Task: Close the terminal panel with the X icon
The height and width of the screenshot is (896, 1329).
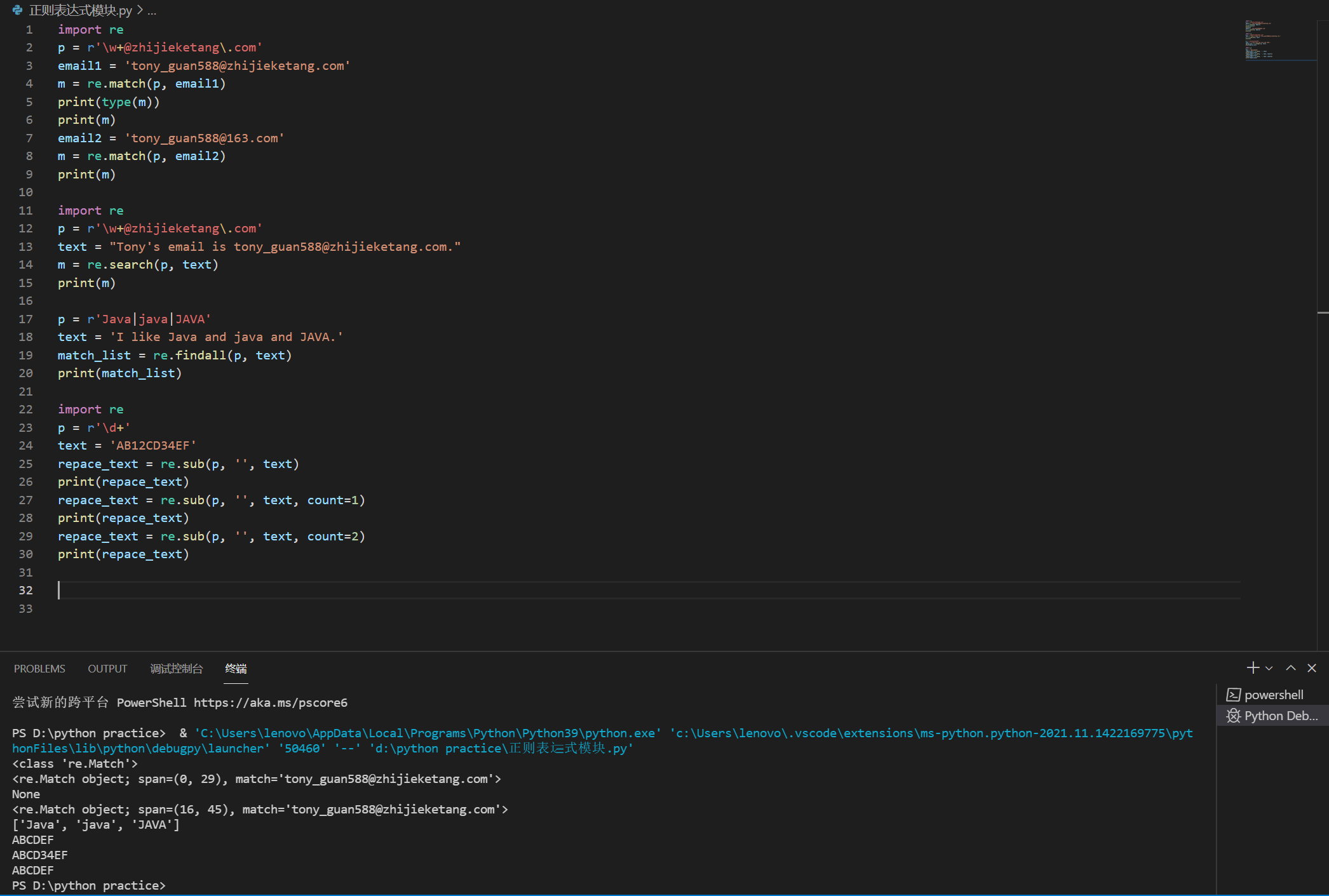Action: tap(1311, 667)
